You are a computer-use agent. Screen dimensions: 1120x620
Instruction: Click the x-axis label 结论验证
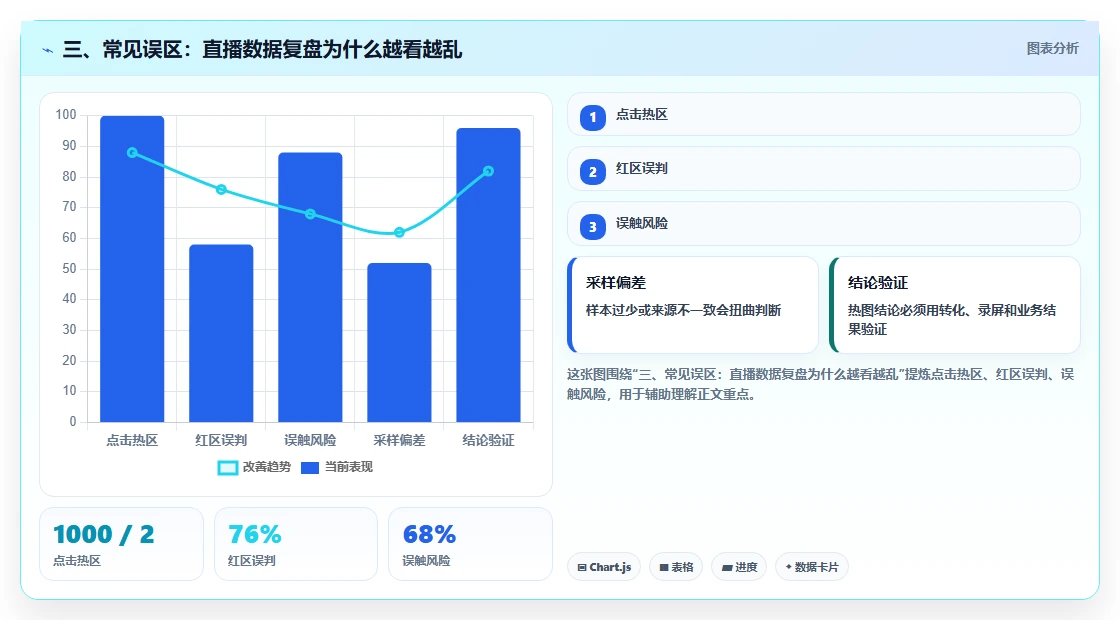click(x=489, y=441)
